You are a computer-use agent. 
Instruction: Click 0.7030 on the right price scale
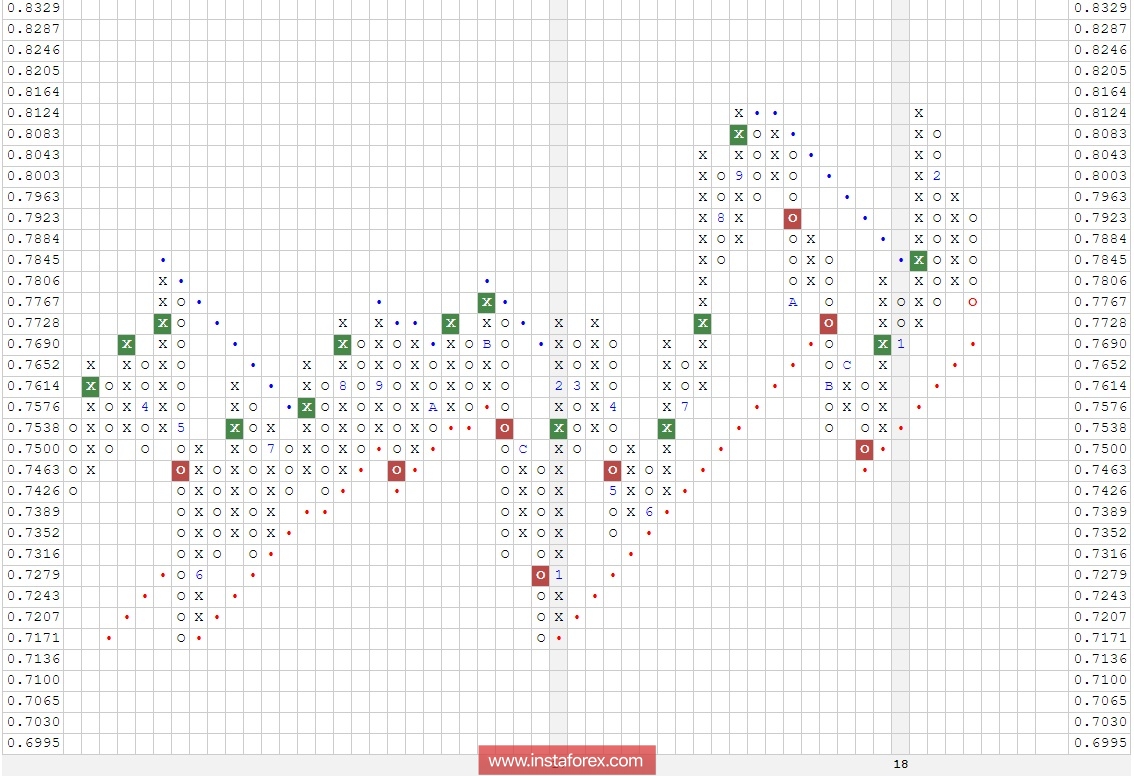coord(1100,722)
